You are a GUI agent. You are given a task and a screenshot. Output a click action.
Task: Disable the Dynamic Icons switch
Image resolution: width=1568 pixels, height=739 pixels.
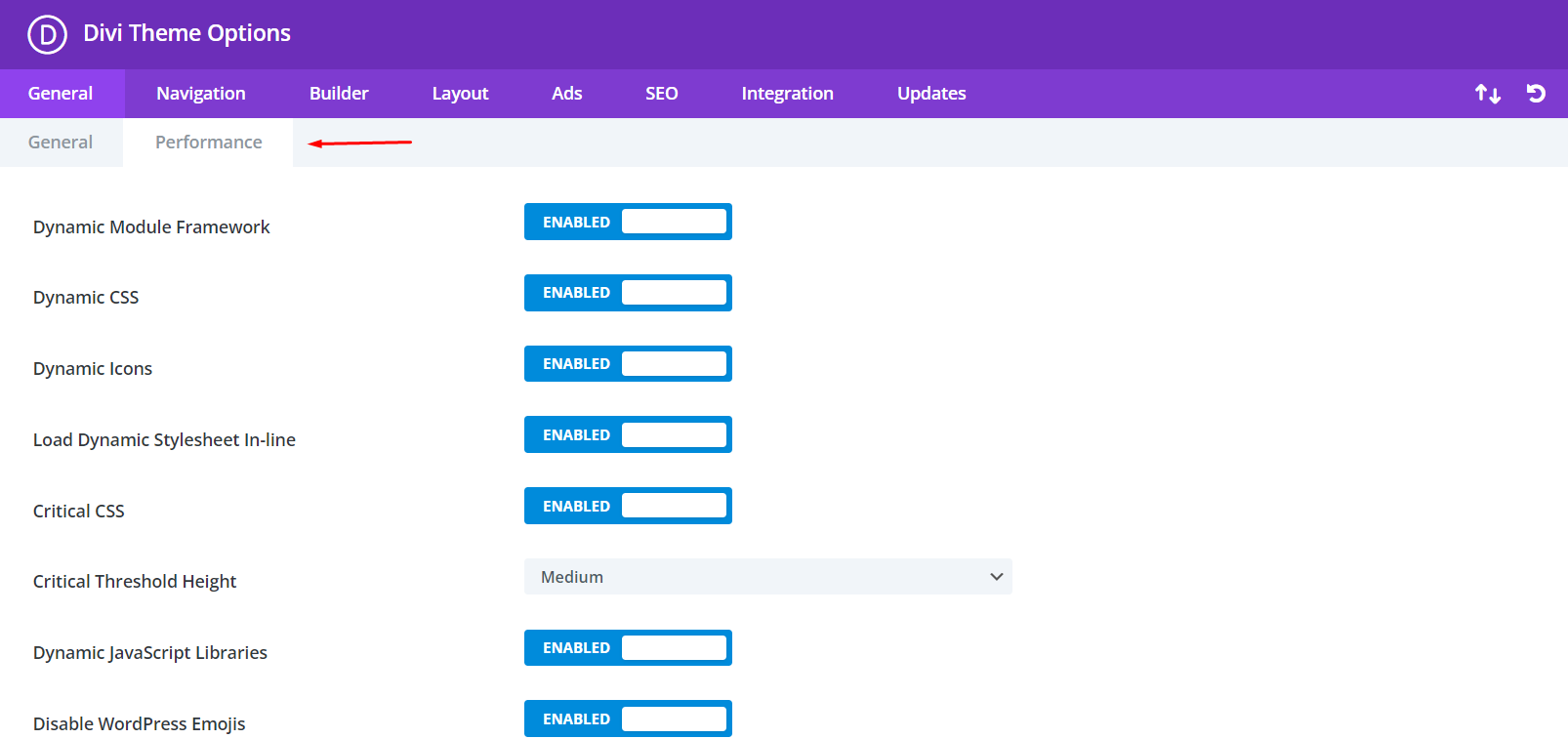[x=628, y=364]
